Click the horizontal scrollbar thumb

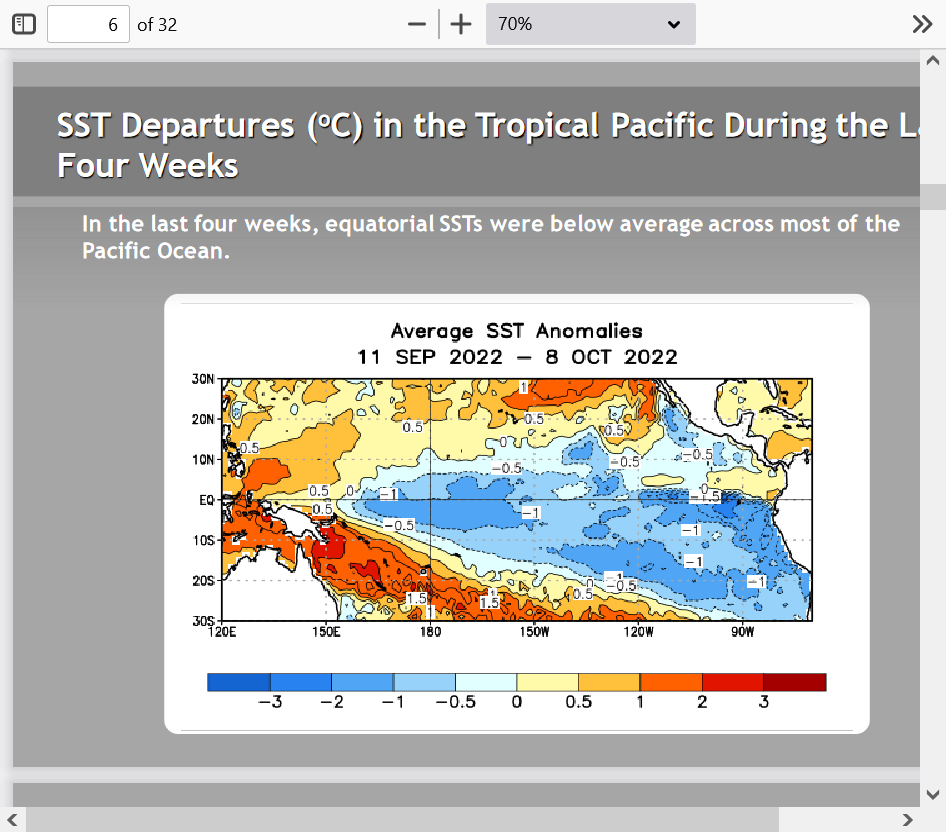402,820
